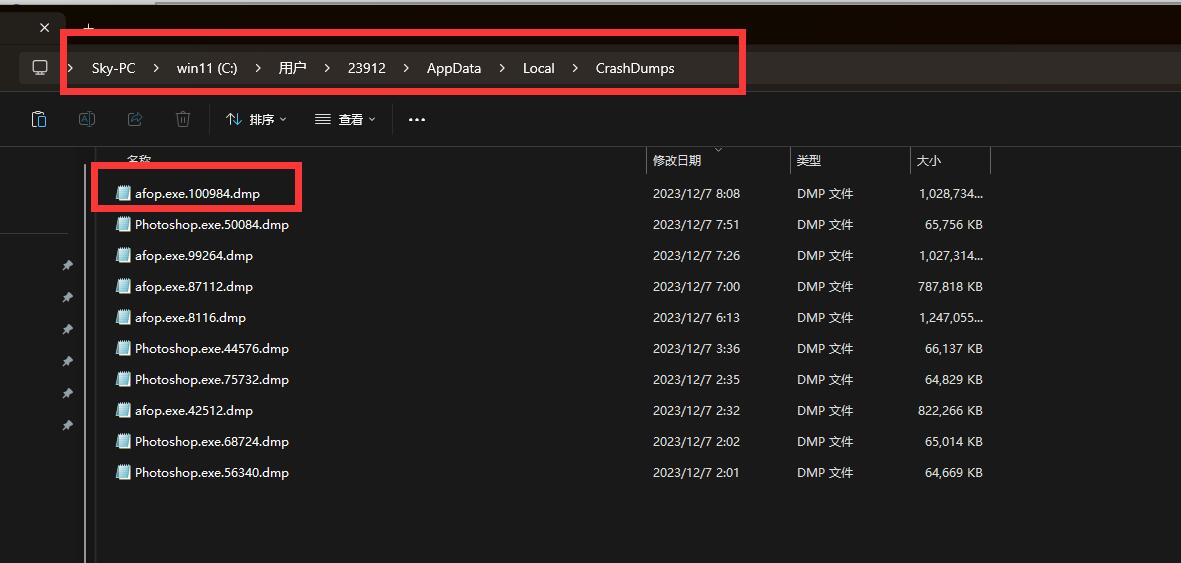Expand the chevron right after Local
Viewport: 1181px width, 563px height.
[575, 68]
